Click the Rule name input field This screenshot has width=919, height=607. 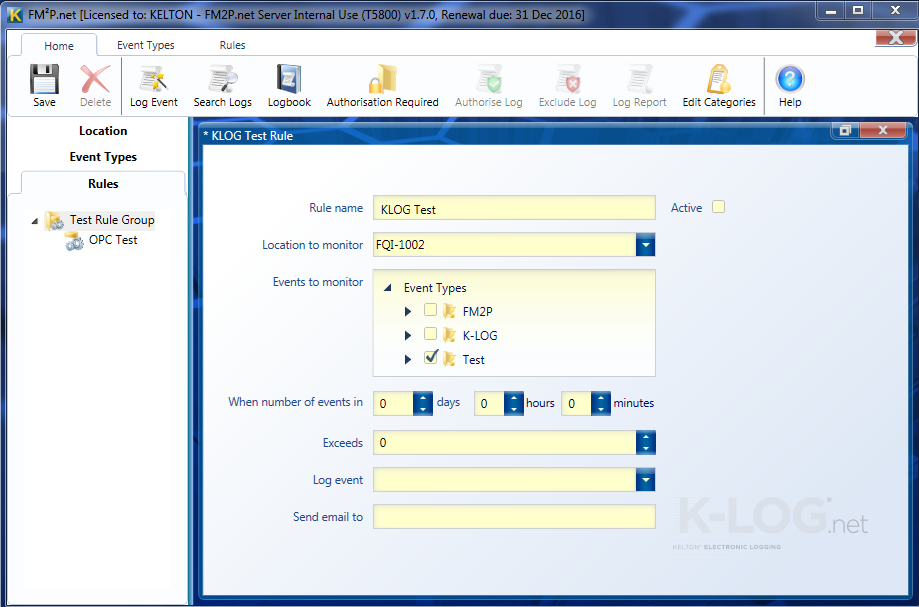click(514, 208)
